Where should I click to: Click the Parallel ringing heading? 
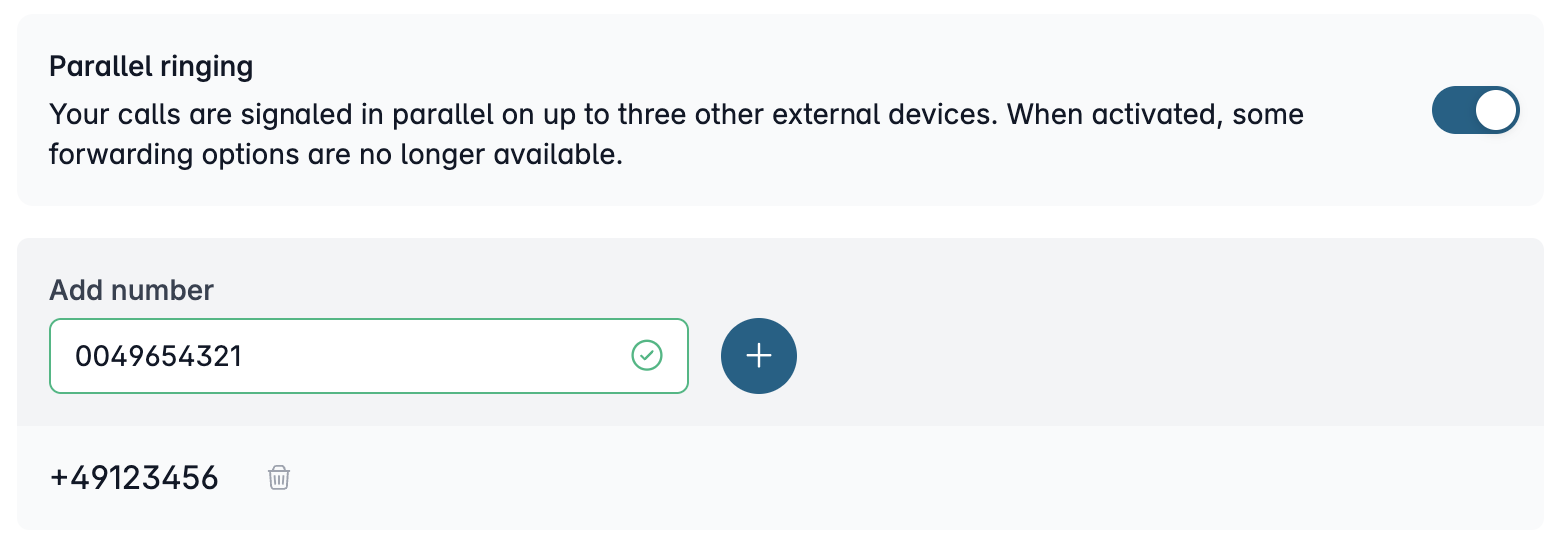pyautogui.click(x=151, y=67)
